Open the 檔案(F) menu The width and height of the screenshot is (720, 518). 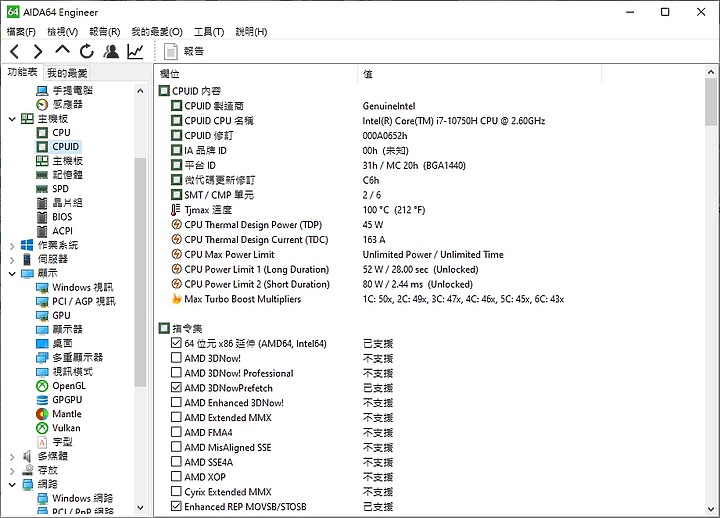[21, 32]
